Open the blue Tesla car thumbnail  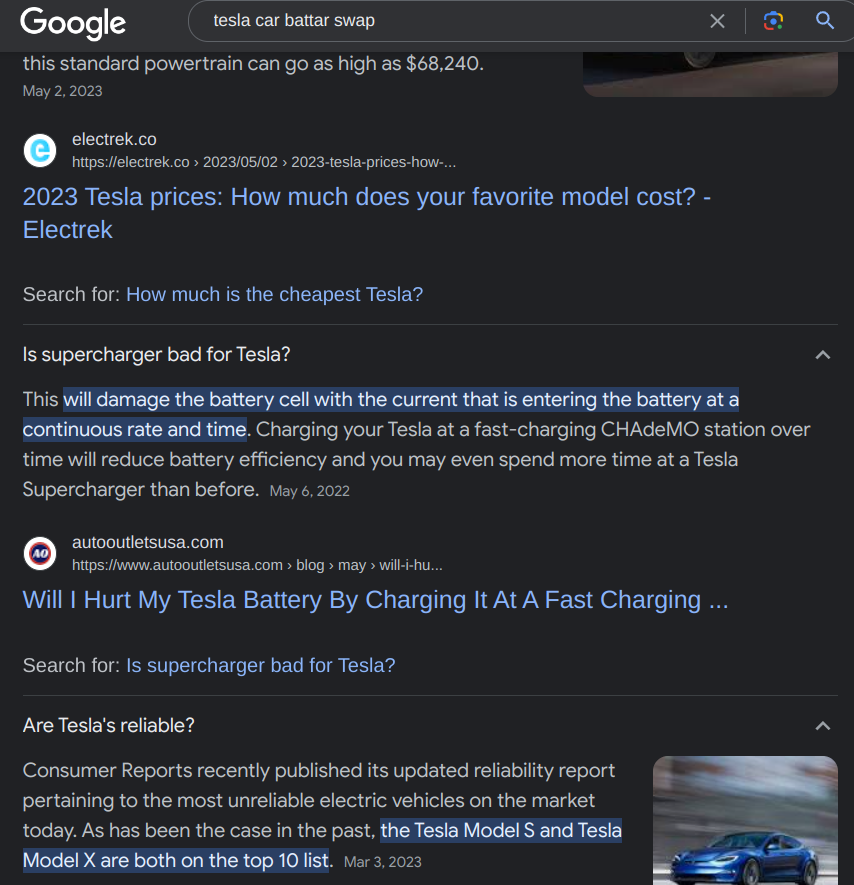pos(745,820)
